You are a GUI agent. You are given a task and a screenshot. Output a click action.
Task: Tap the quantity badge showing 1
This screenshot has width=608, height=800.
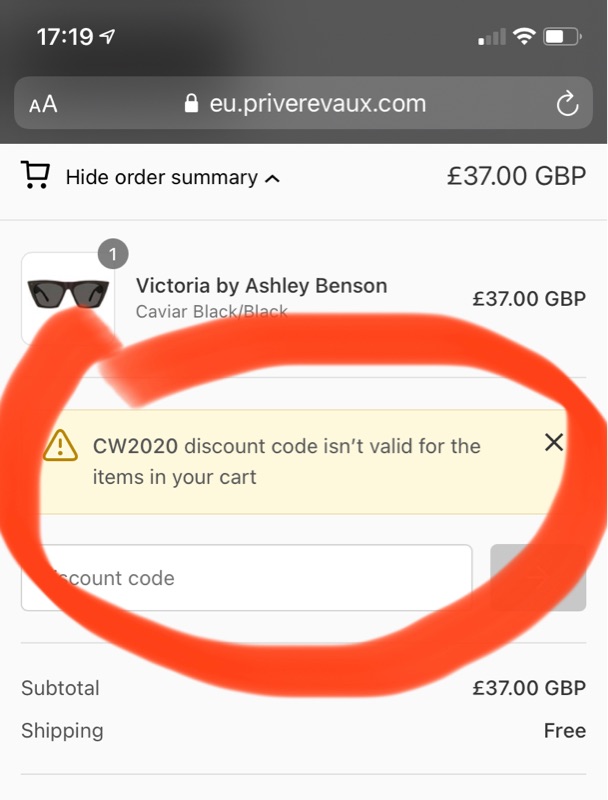[x=113, y=255]
